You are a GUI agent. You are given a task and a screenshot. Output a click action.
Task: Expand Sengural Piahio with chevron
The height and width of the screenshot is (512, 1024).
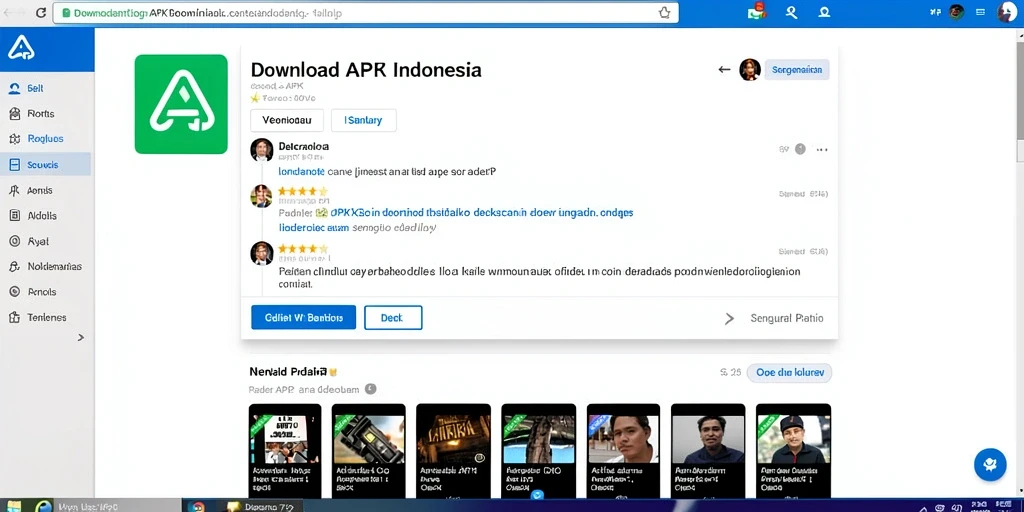pos(729,319)
